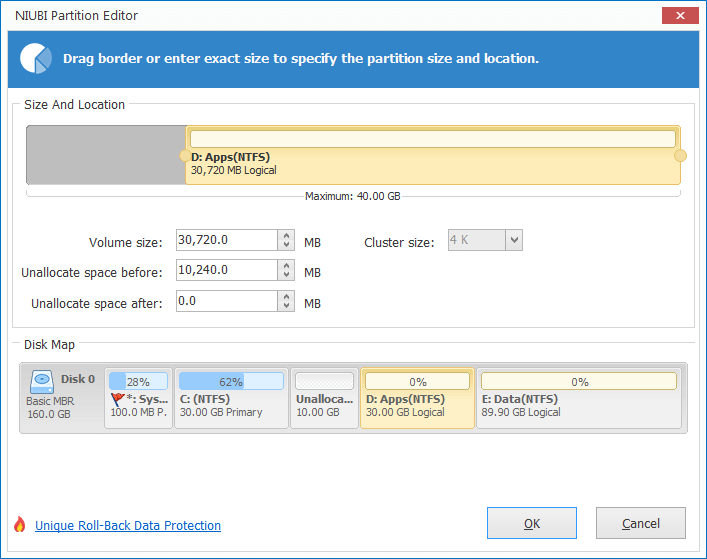
Task: Decrease Volume size with down arrow
Action: point(286,245)
